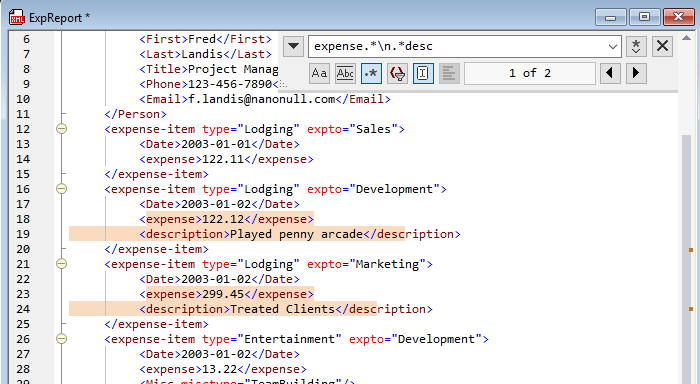Collapse expense-item node at line 12
Viewport: 700px width, 384px height.
(62, 129)
